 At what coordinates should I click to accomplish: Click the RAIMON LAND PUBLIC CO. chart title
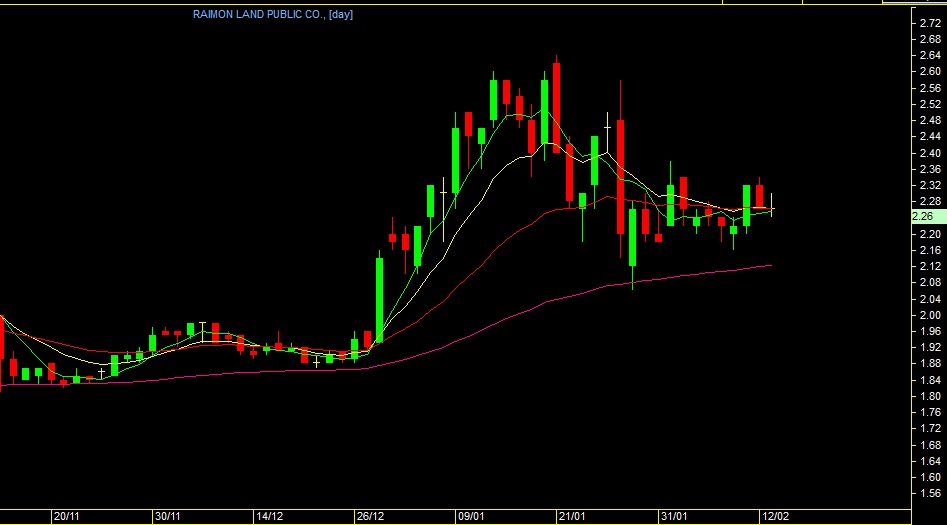tap(272, 14)
